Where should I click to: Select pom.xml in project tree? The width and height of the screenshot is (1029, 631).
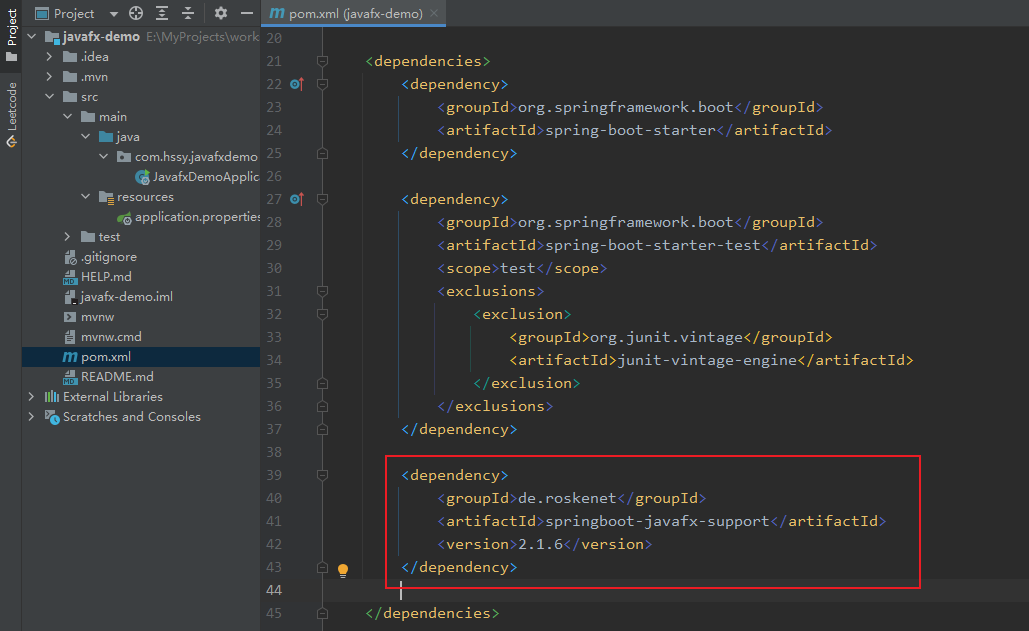click(106, 357)
